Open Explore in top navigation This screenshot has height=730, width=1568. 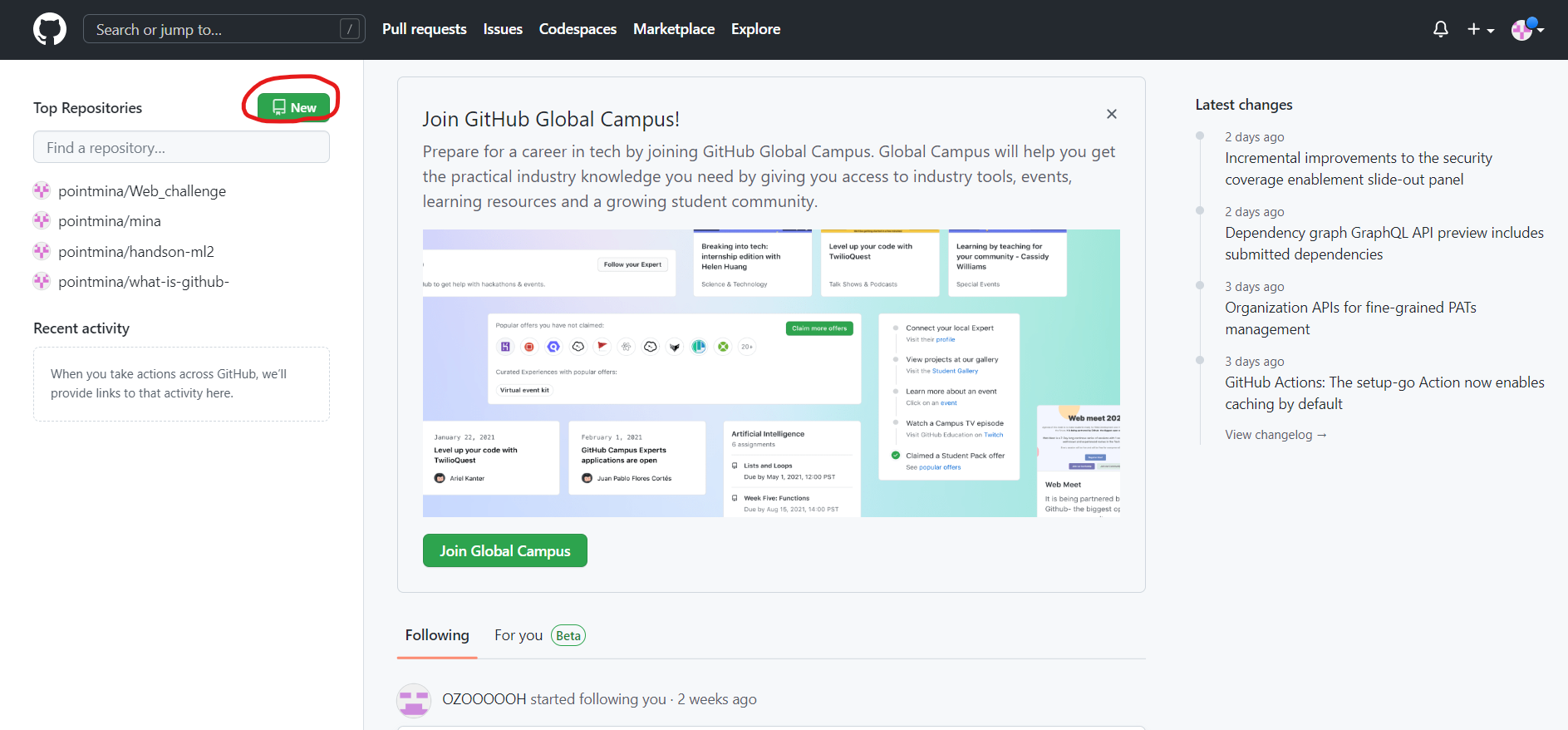coord(755,29)
